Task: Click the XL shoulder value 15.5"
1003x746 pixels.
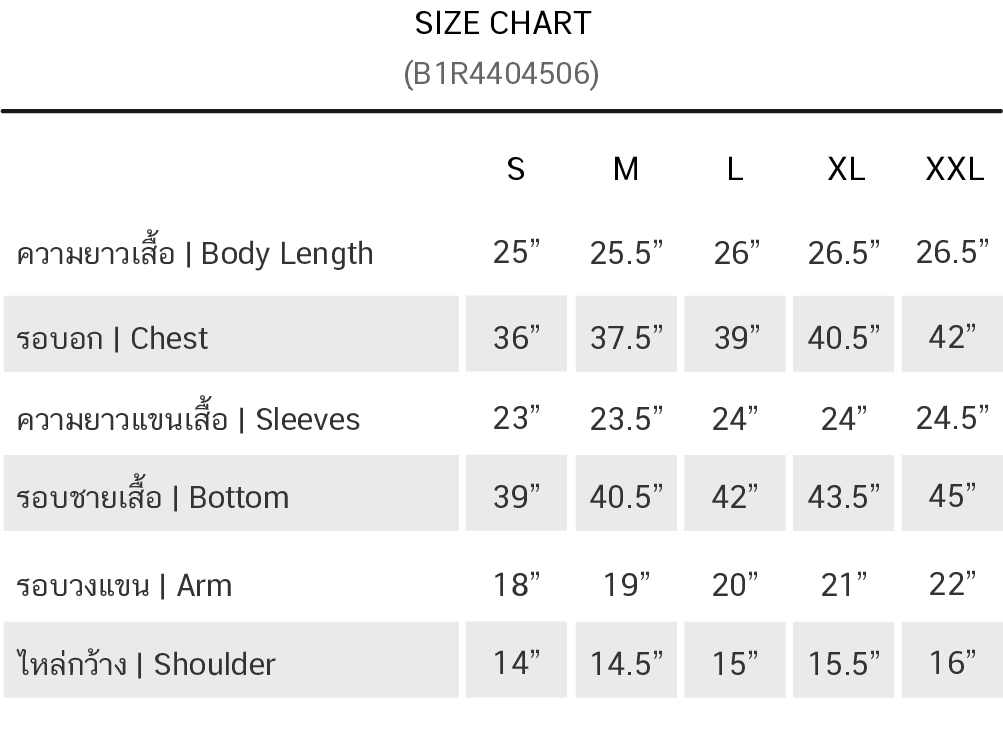Action: point(844,663)
